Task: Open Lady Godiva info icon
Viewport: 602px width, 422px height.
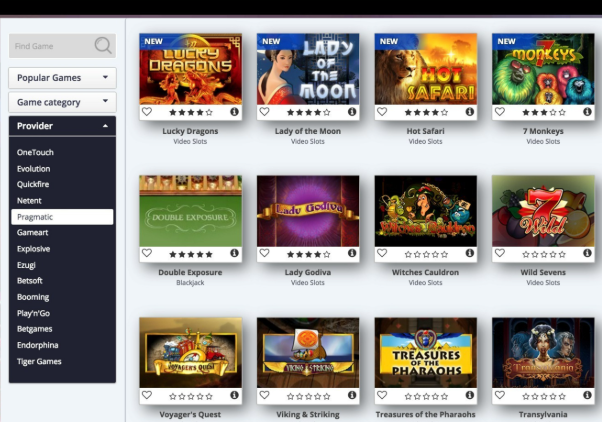Action: pos(352,253)
